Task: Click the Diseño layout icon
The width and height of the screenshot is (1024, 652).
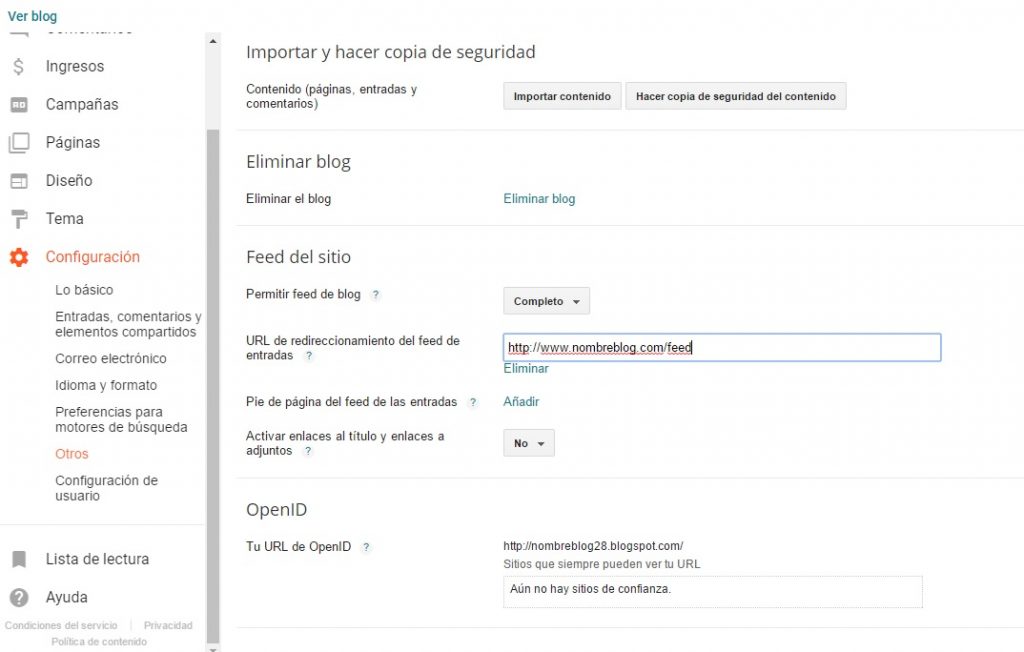Action: (x=19, y=181)
